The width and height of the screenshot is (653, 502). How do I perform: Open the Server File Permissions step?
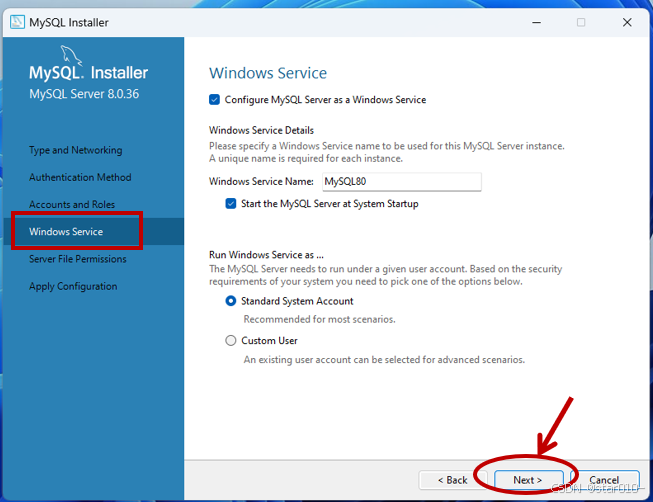[x=78, y=259]
